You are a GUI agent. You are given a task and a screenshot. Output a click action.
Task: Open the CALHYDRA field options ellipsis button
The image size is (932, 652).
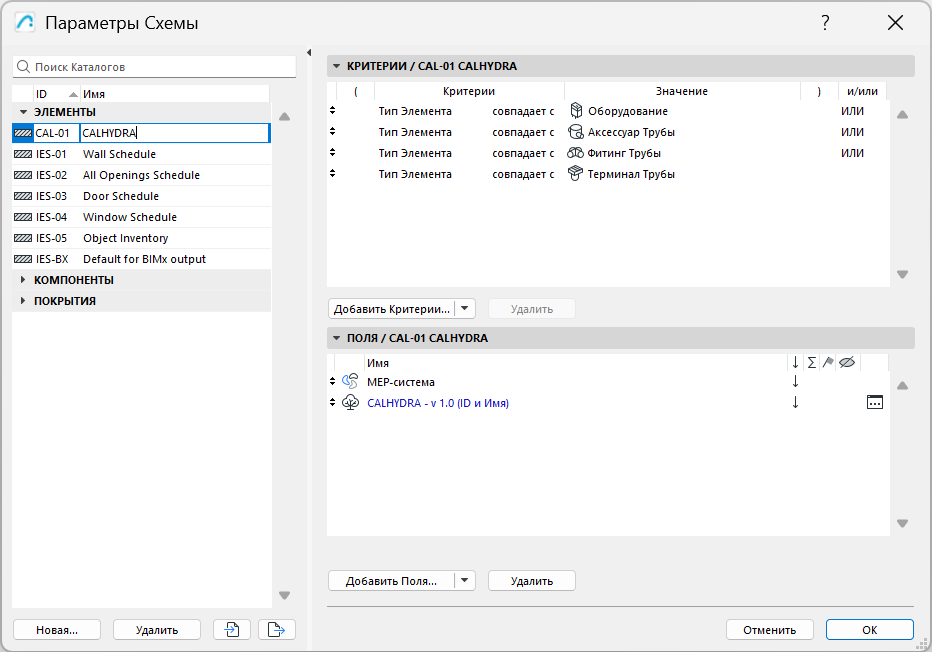[875, 403]
